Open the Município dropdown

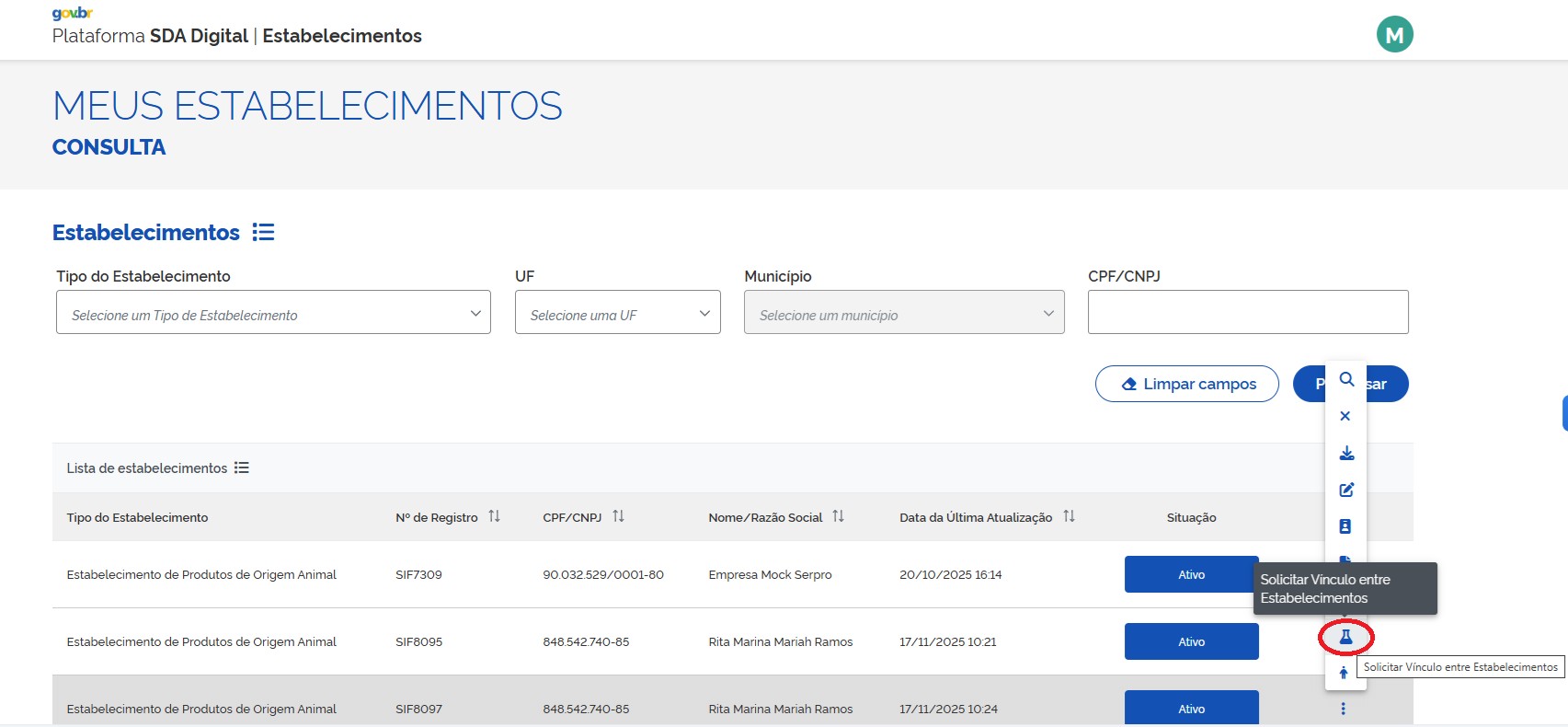pyautogui.click(x=903, y=313)
